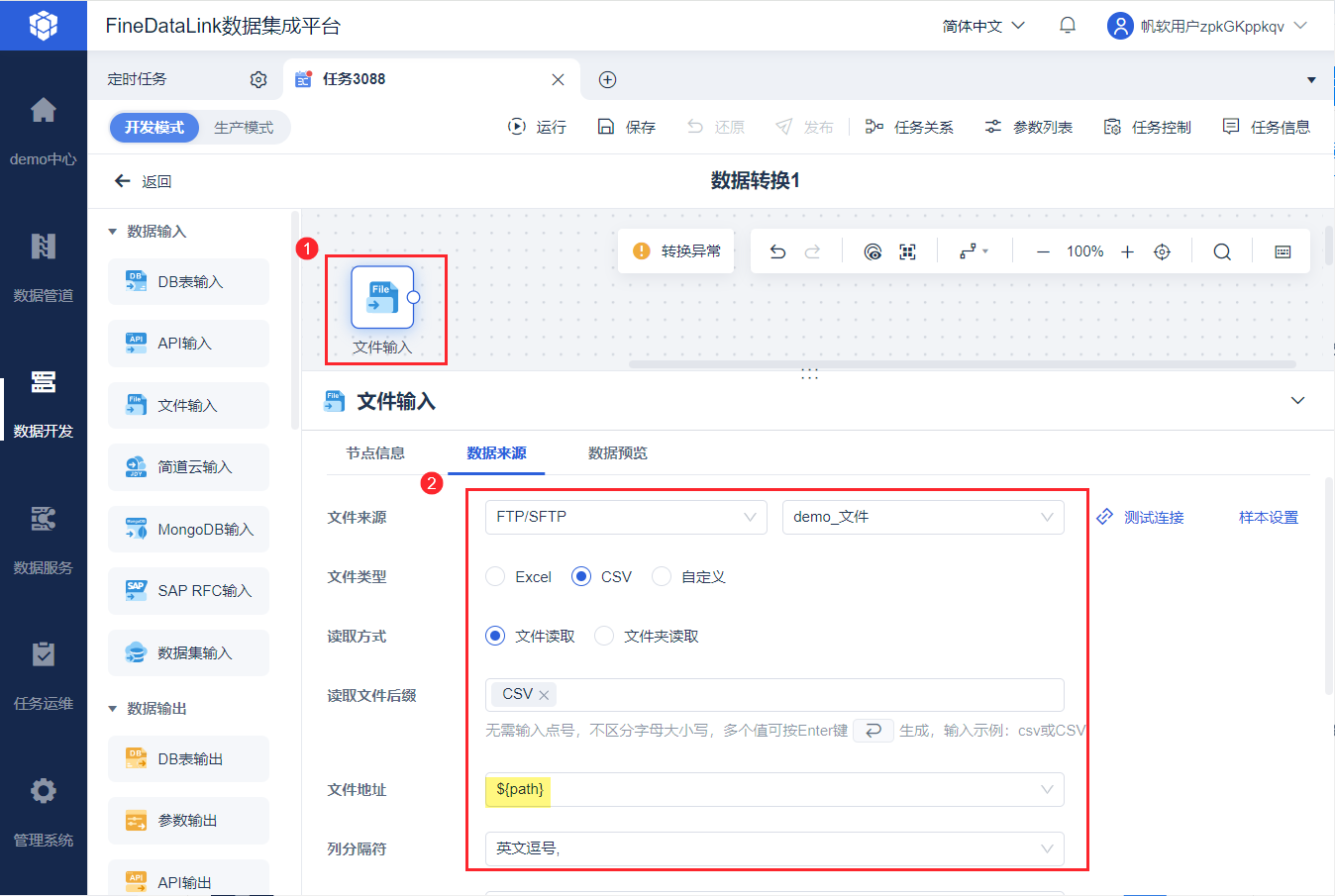This screenshot has height=896, width=1335.
Task: Click the 转换异常 warning indicator
Action: (676, 251)
